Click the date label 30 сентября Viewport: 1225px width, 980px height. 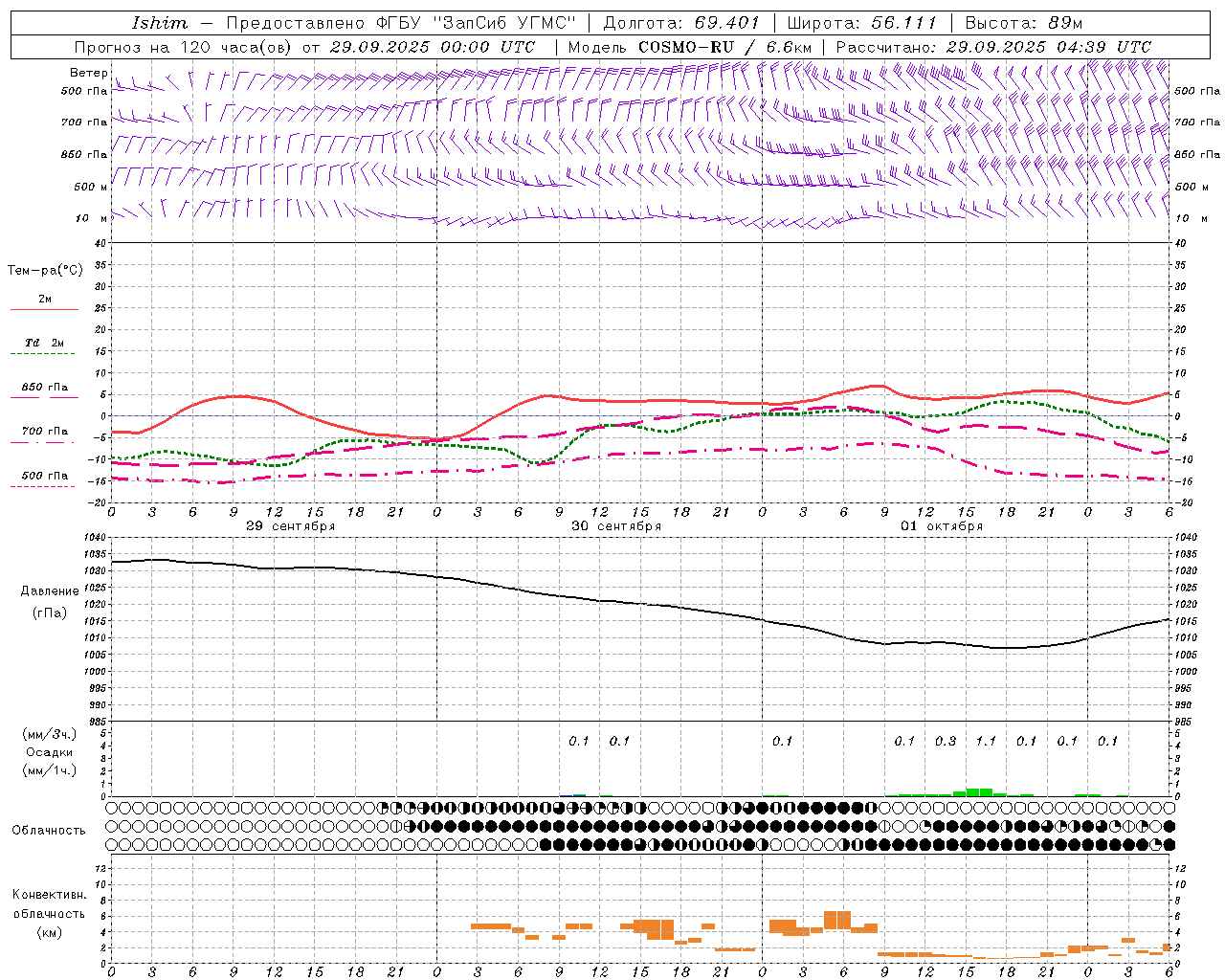click(x=616, y=526)
